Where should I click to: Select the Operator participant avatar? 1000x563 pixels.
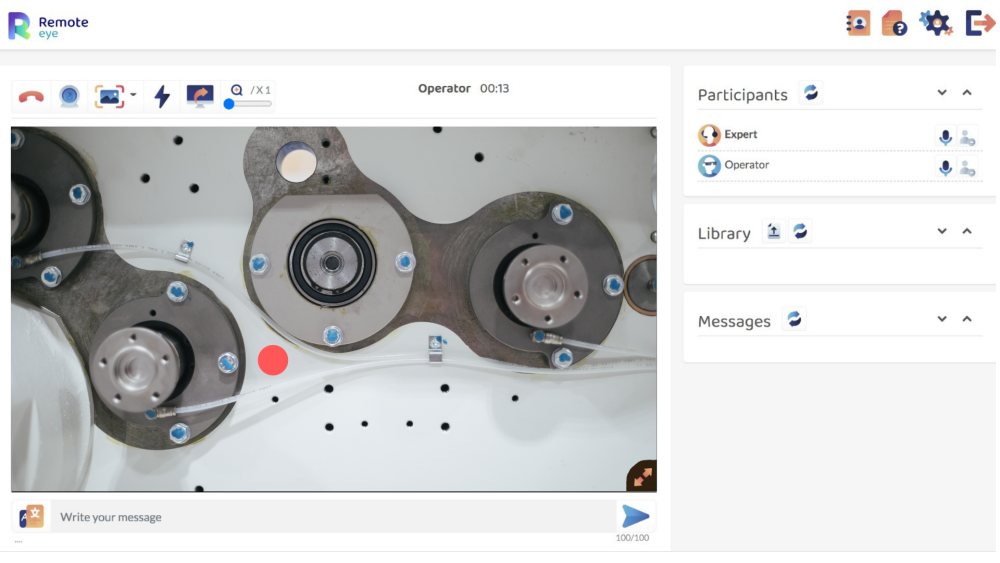(x=709, y=166)
